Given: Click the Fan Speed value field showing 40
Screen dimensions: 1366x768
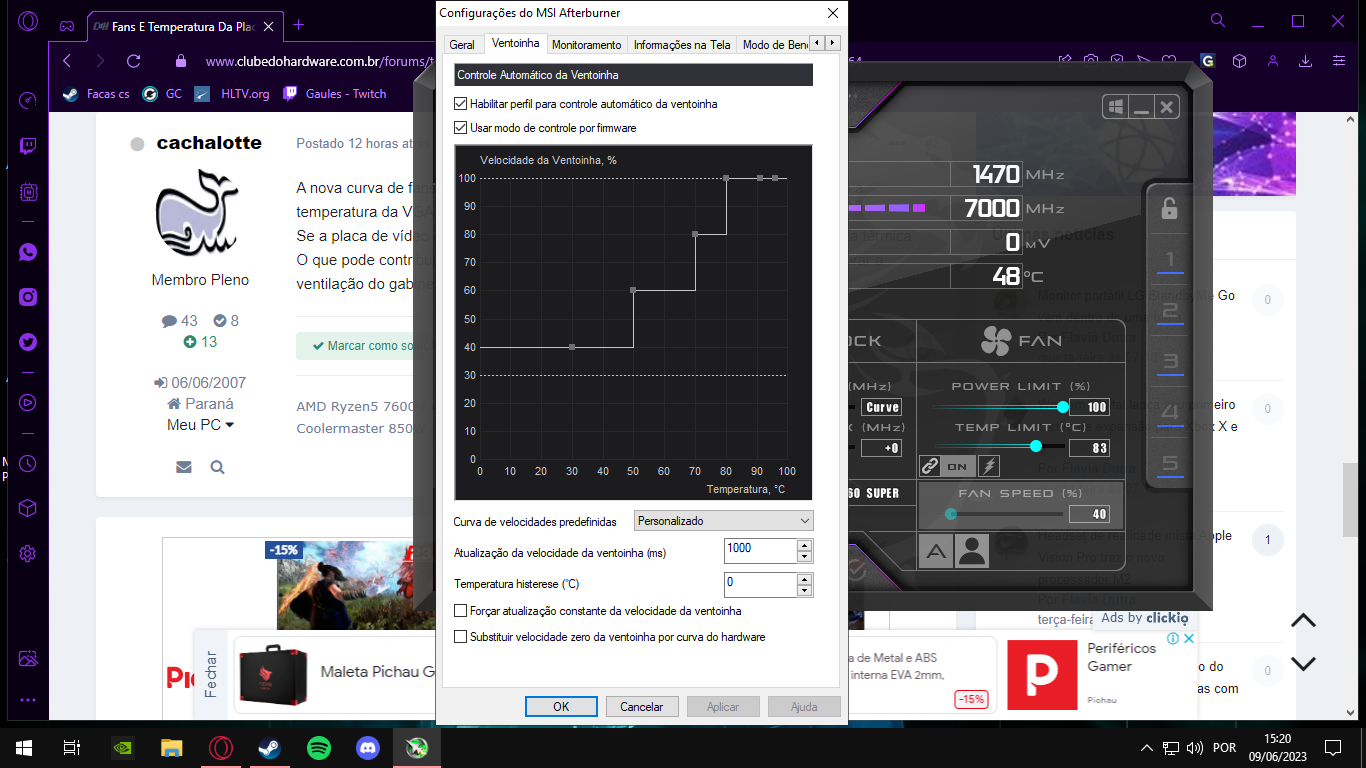Looking at the screenshot, I should coord(1089,514).
